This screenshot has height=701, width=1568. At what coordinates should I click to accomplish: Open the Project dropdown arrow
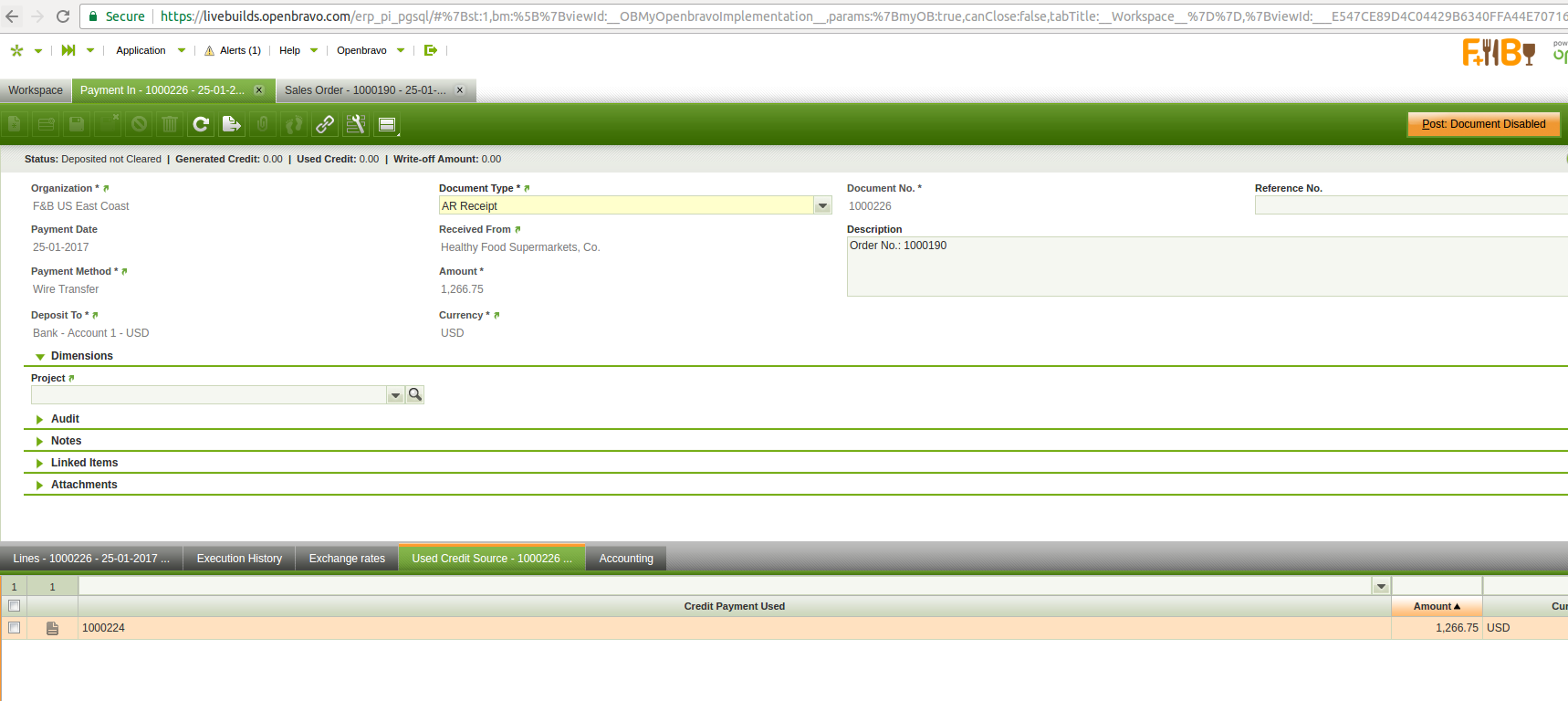395,394
